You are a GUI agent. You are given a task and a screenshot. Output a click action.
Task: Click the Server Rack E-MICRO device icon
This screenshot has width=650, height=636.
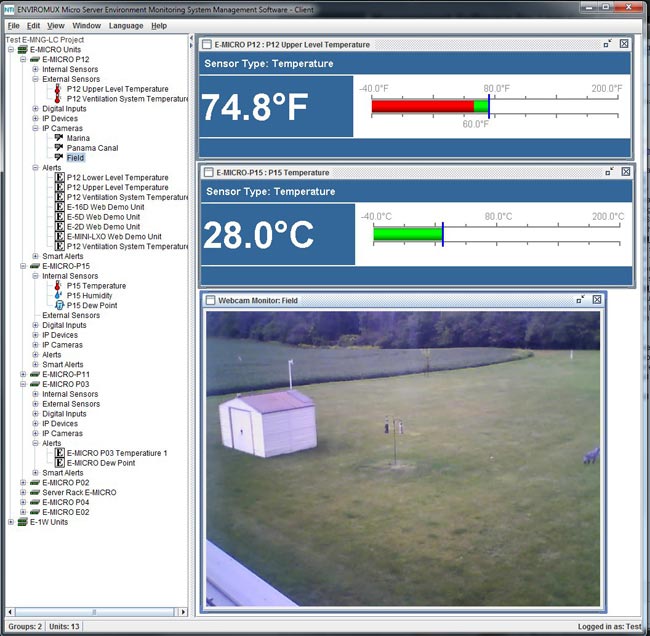(35, 493)
